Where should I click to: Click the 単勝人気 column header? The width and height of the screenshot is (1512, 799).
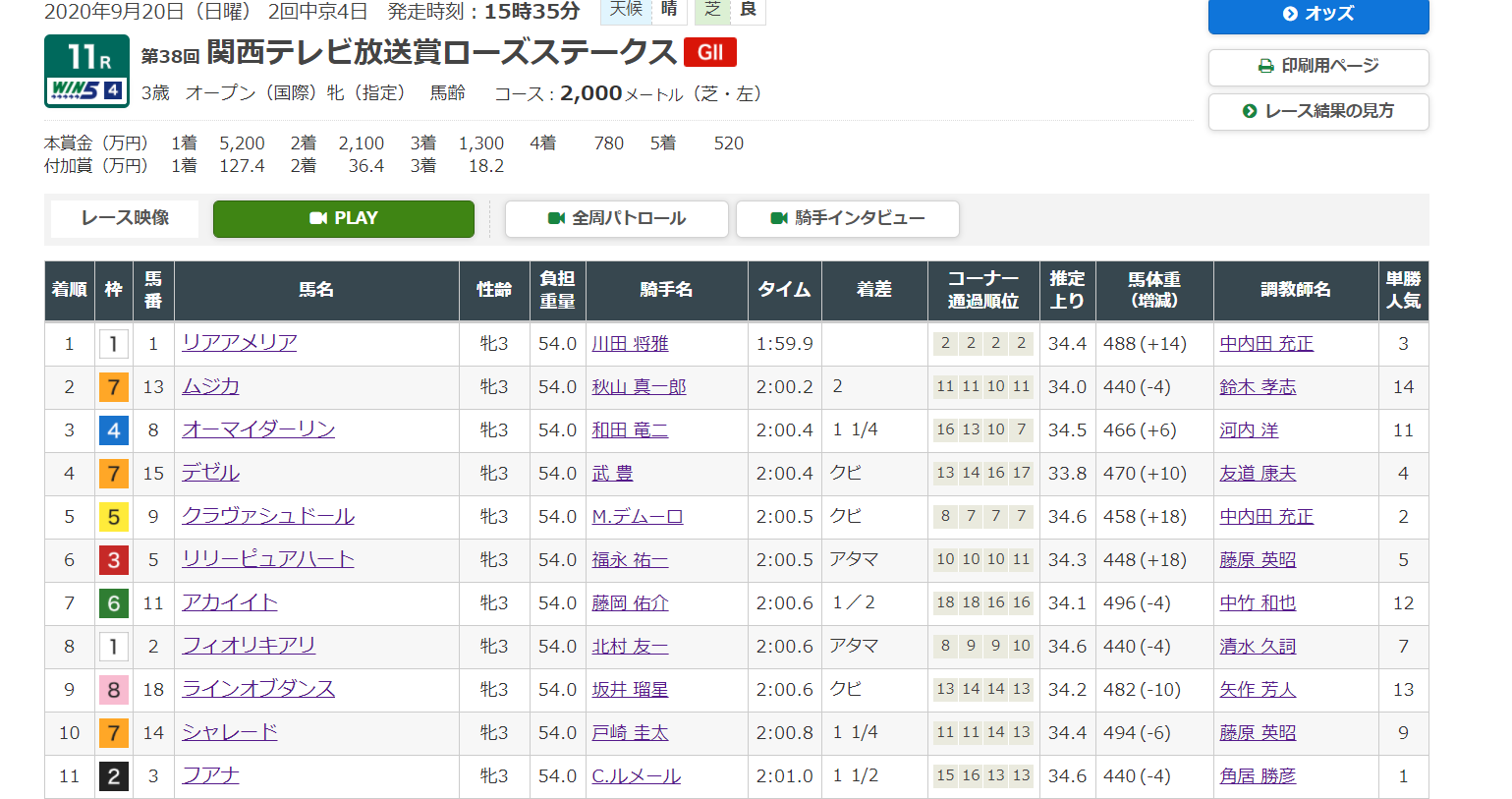(x=1403, y=290)
